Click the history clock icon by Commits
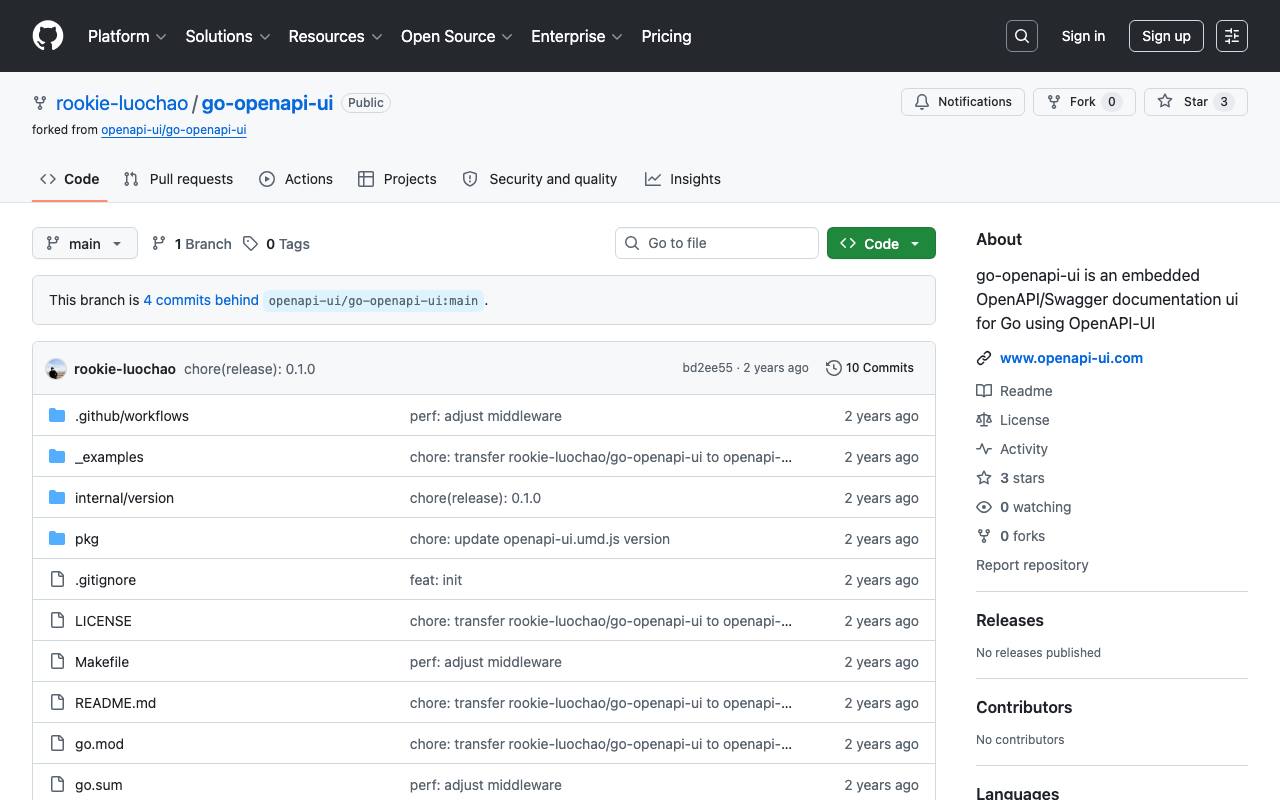The image size is (1280, 800). (834, 368)
